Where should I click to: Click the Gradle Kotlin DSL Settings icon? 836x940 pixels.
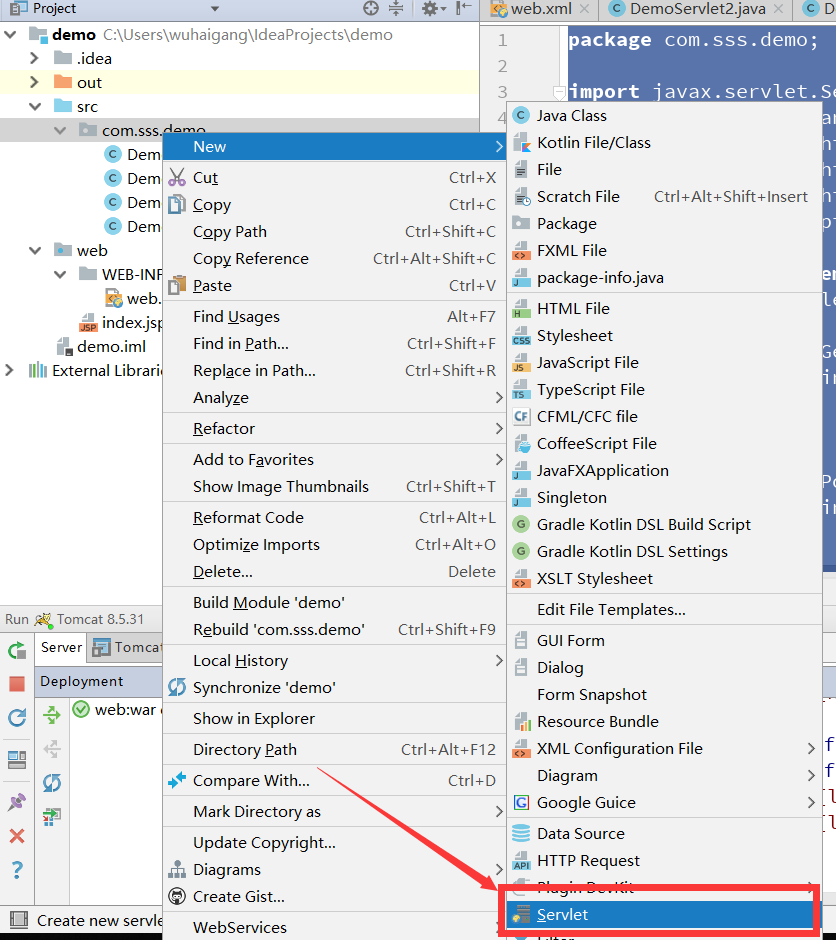pyautogui.click(x=521, y=551)
